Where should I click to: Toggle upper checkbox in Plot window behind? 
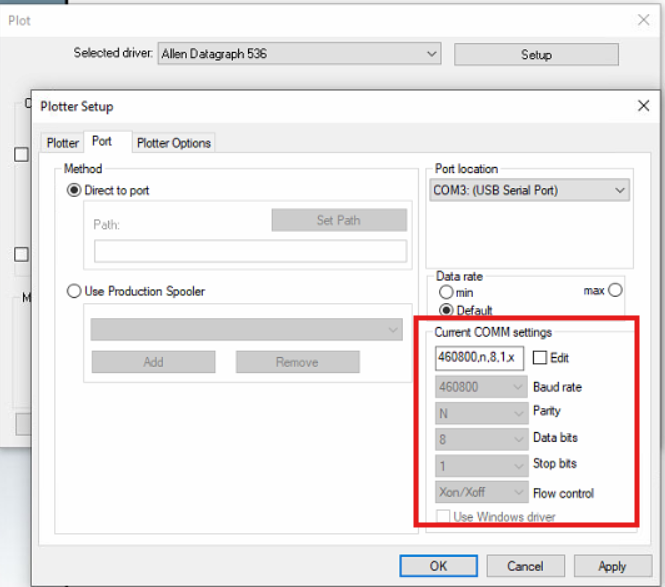click(21, 154)
